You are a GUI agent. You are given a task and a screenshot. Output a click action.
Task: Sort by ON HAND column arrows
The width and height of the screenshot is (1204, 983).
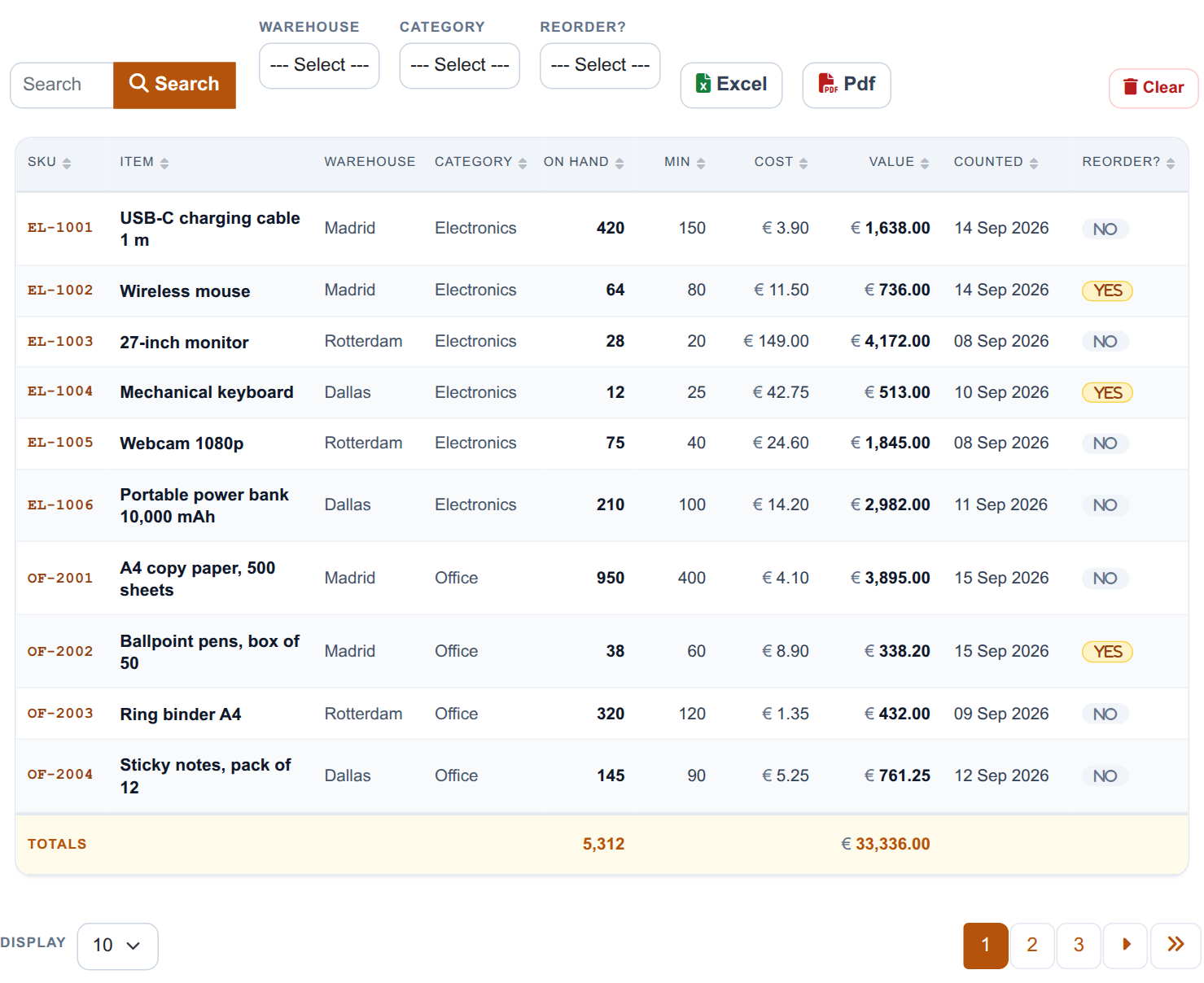click(x=620, y=163)
